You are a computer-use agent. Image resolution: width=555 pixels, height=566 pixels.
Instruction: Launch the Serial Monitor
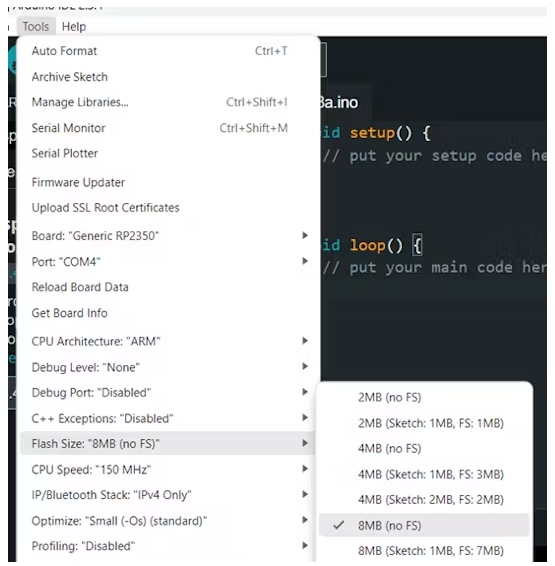(168, 128)
